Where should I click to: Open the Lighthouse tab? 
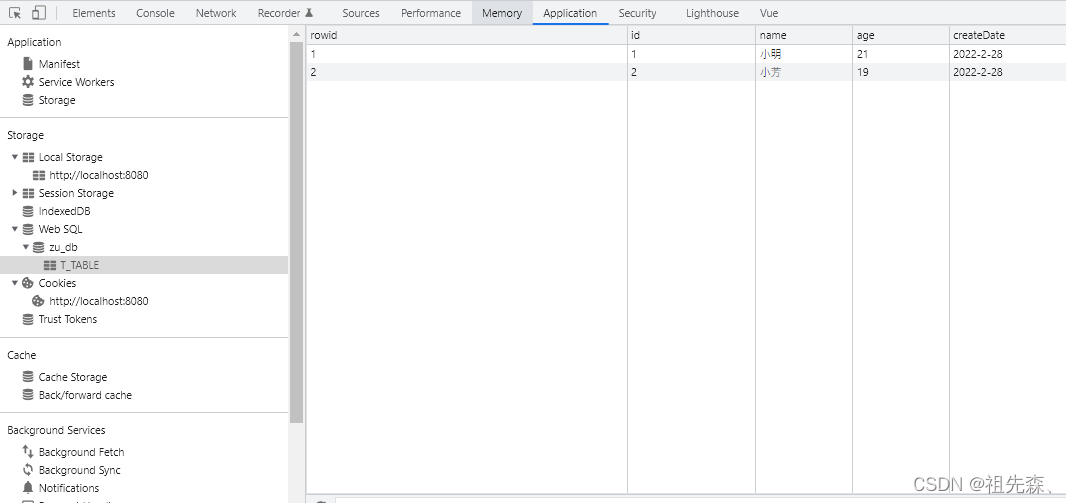tap(712, 13)
